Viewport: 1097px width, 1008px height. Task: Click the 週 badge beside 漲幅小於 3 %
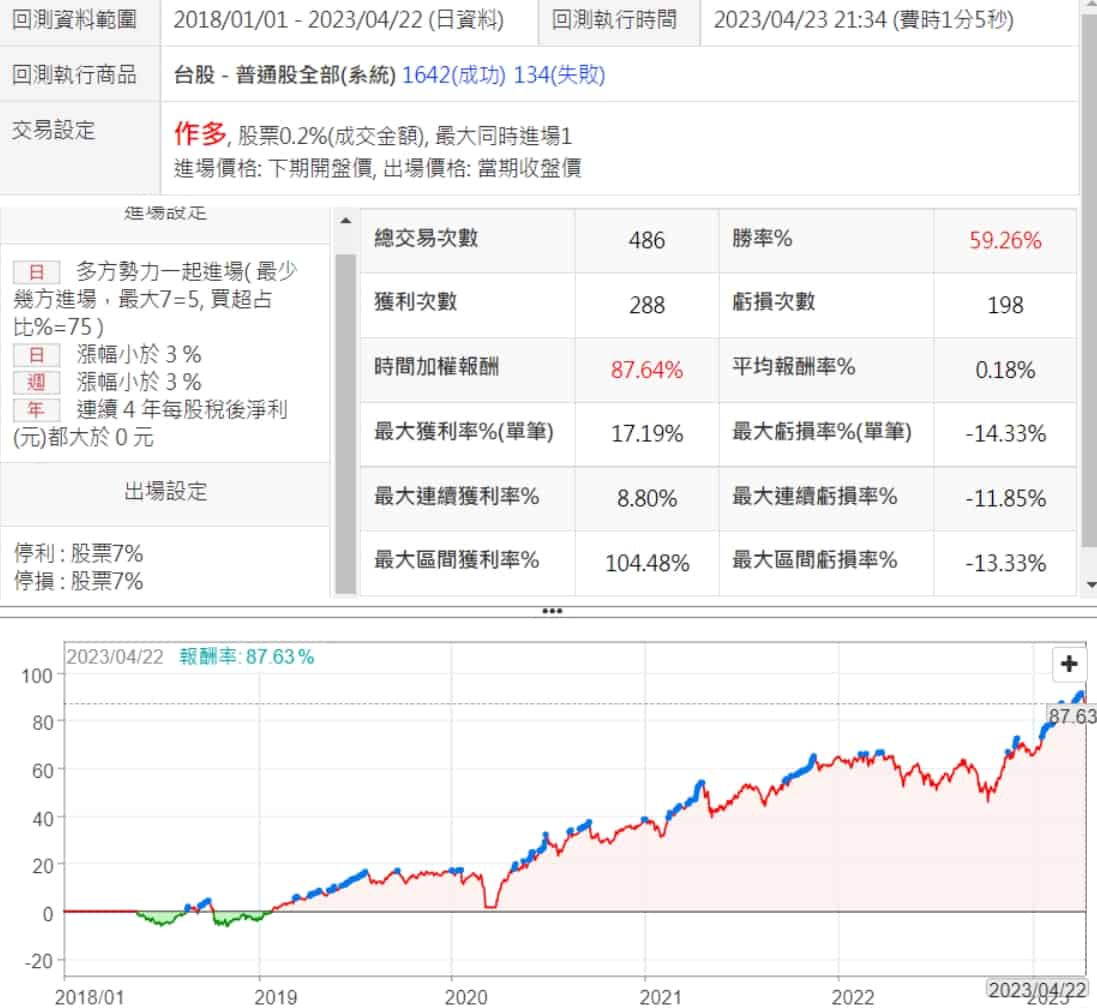(36, 382)
